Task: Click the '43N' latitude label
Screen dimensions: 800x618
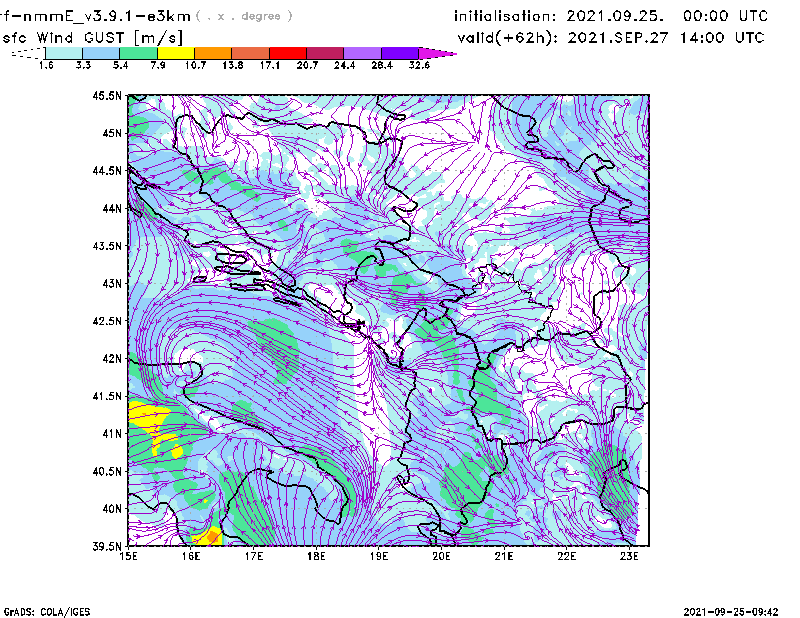Action: coord(112,283)
